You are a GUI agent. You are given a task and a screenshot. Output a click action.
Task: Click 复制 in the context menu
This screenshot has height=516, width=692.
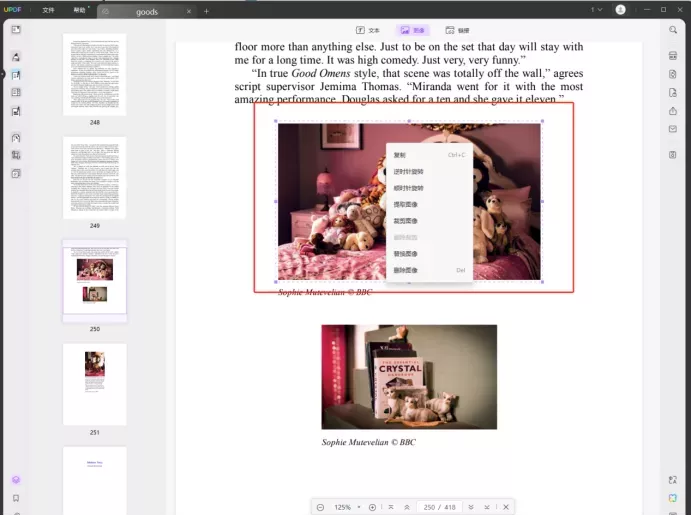(400, 155)
